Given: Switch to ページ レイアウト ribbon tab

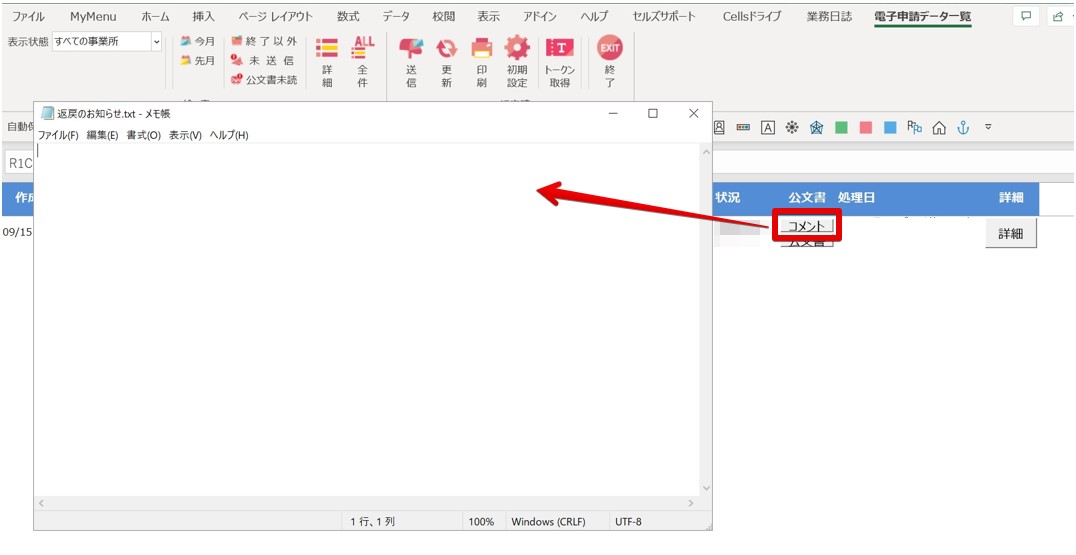Looking at the screenshot, I should 275,16.
